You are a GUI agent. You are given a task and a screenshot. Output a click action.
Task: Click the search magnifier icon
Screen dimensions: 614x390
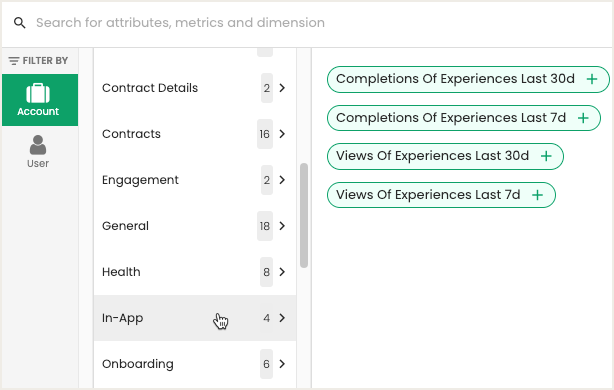tap(20, 23)
